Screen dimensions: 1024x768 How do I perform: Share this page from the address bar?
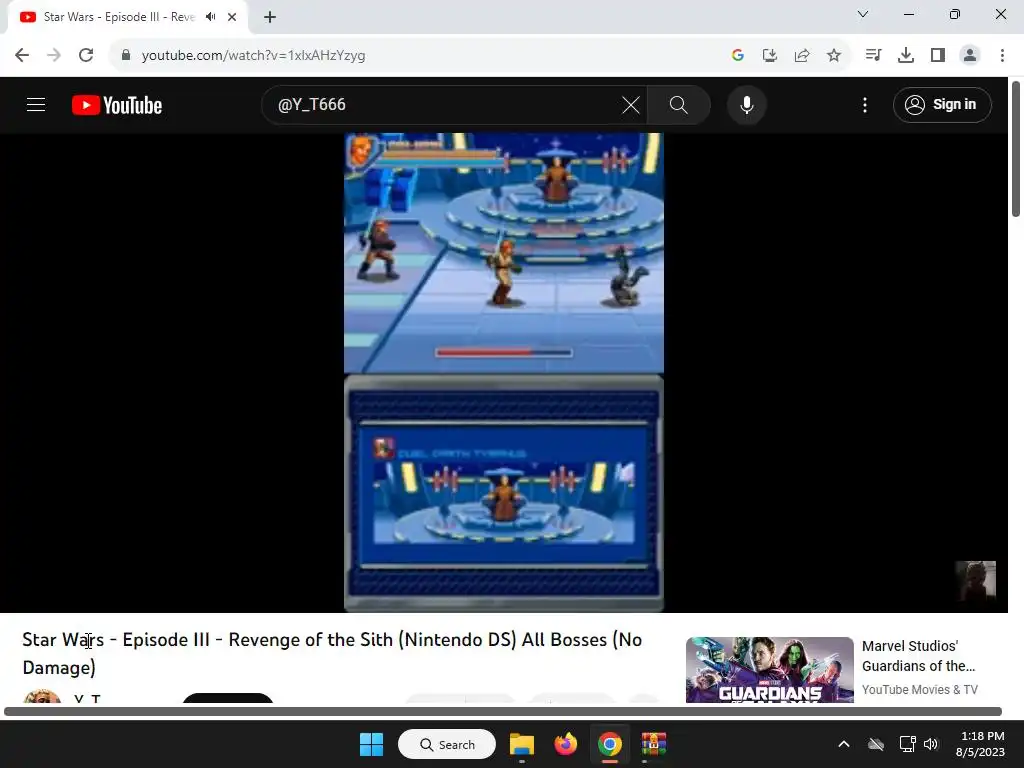point(802,55)
